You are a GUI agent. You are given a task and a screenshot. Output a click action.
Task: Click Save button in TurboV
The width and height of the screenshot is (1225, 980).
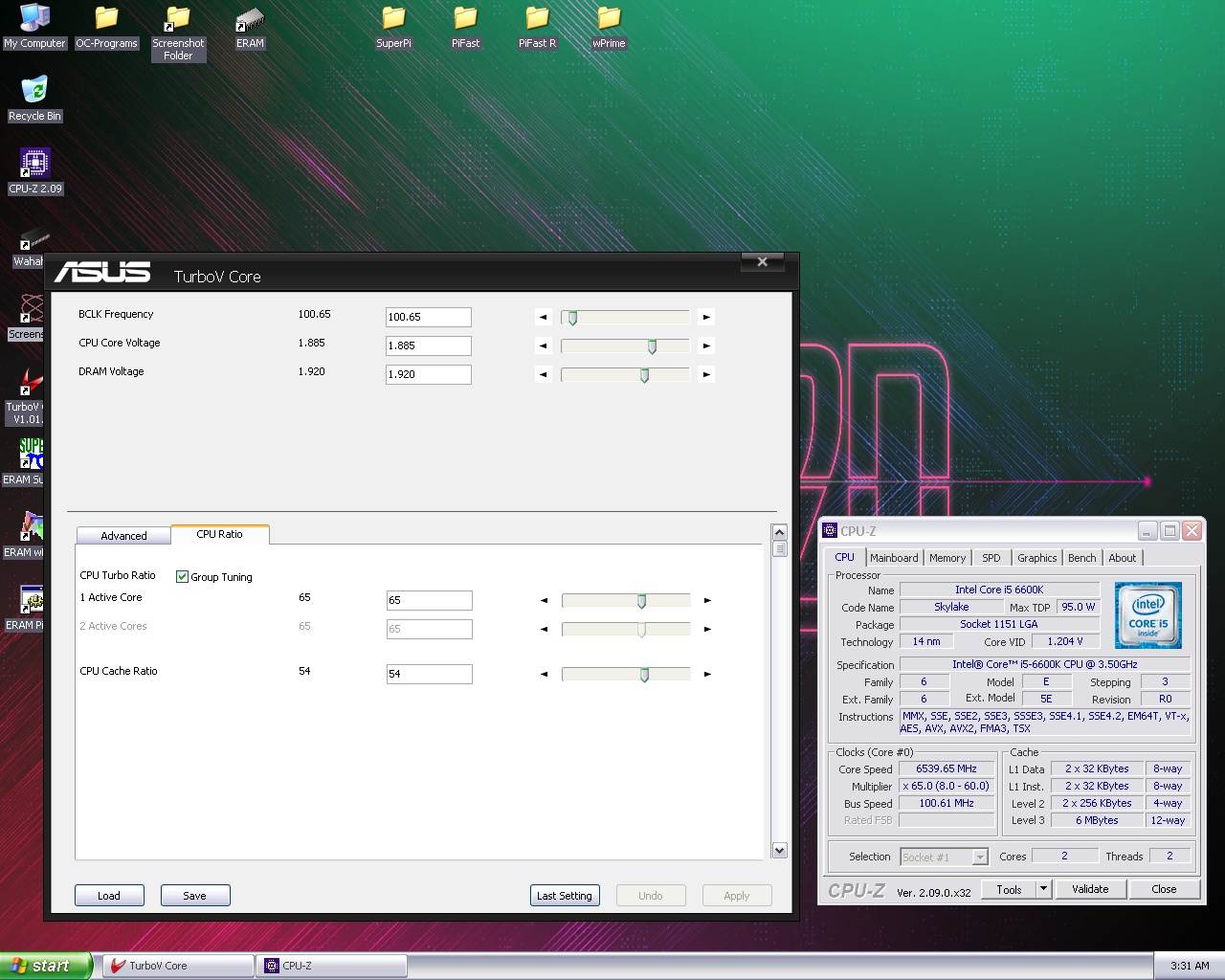[x=195, y=896]
